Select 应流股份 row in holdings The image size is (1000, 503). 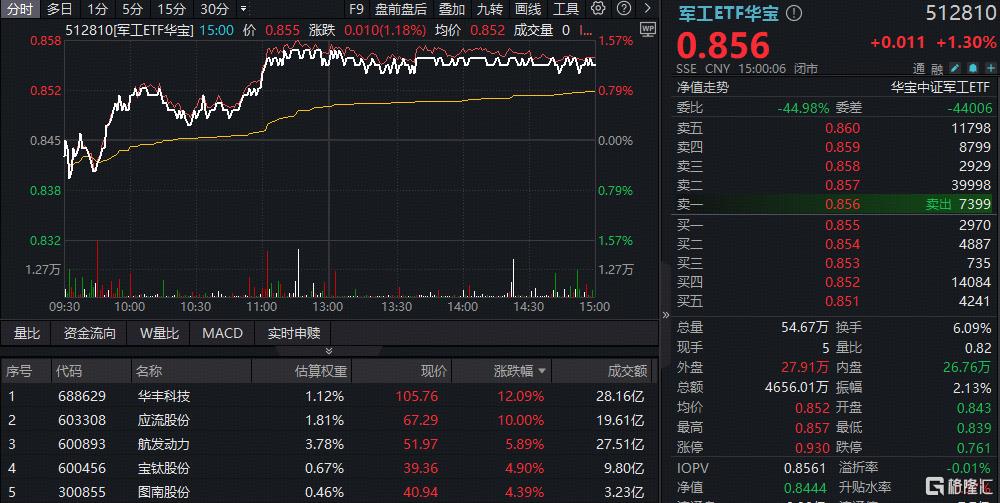coord(329,420)
